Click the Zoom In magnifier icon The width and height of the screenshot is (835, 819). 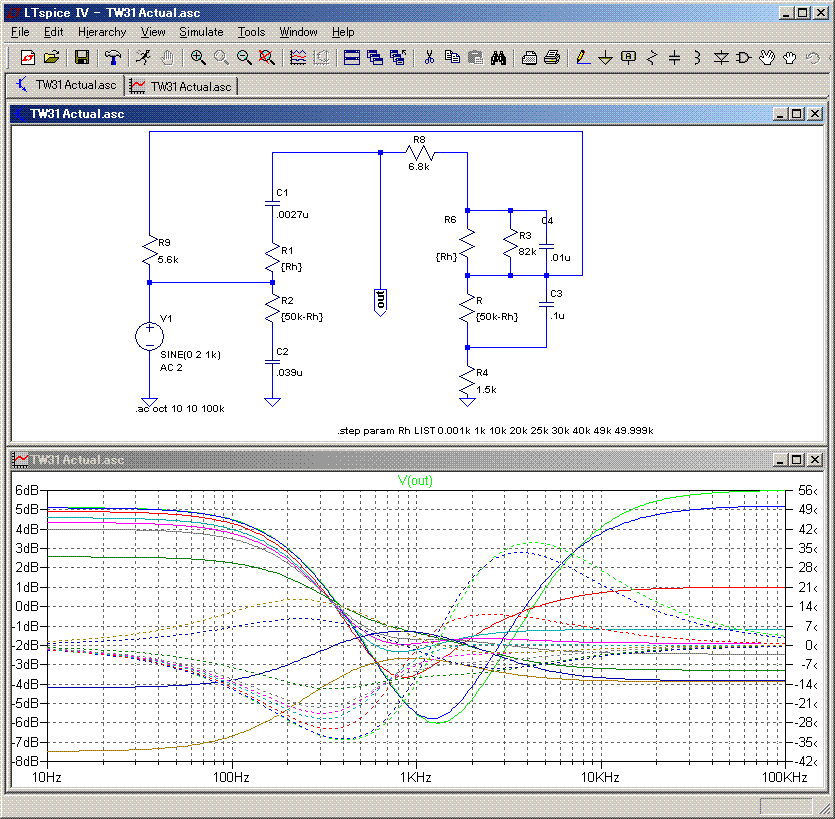[x=198, y=57]
